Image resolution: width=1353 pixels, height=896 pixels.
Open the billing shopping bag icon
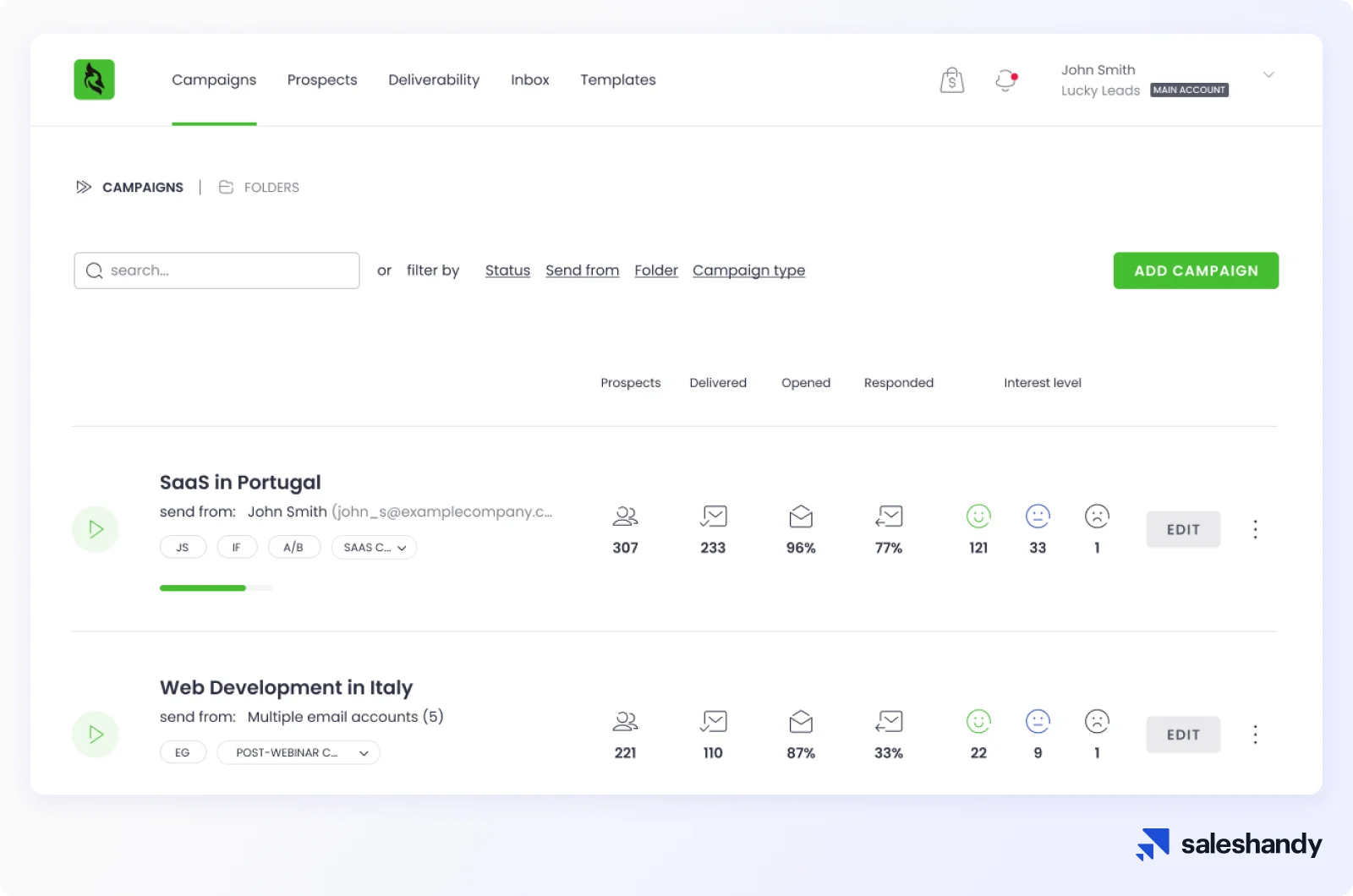951,79
